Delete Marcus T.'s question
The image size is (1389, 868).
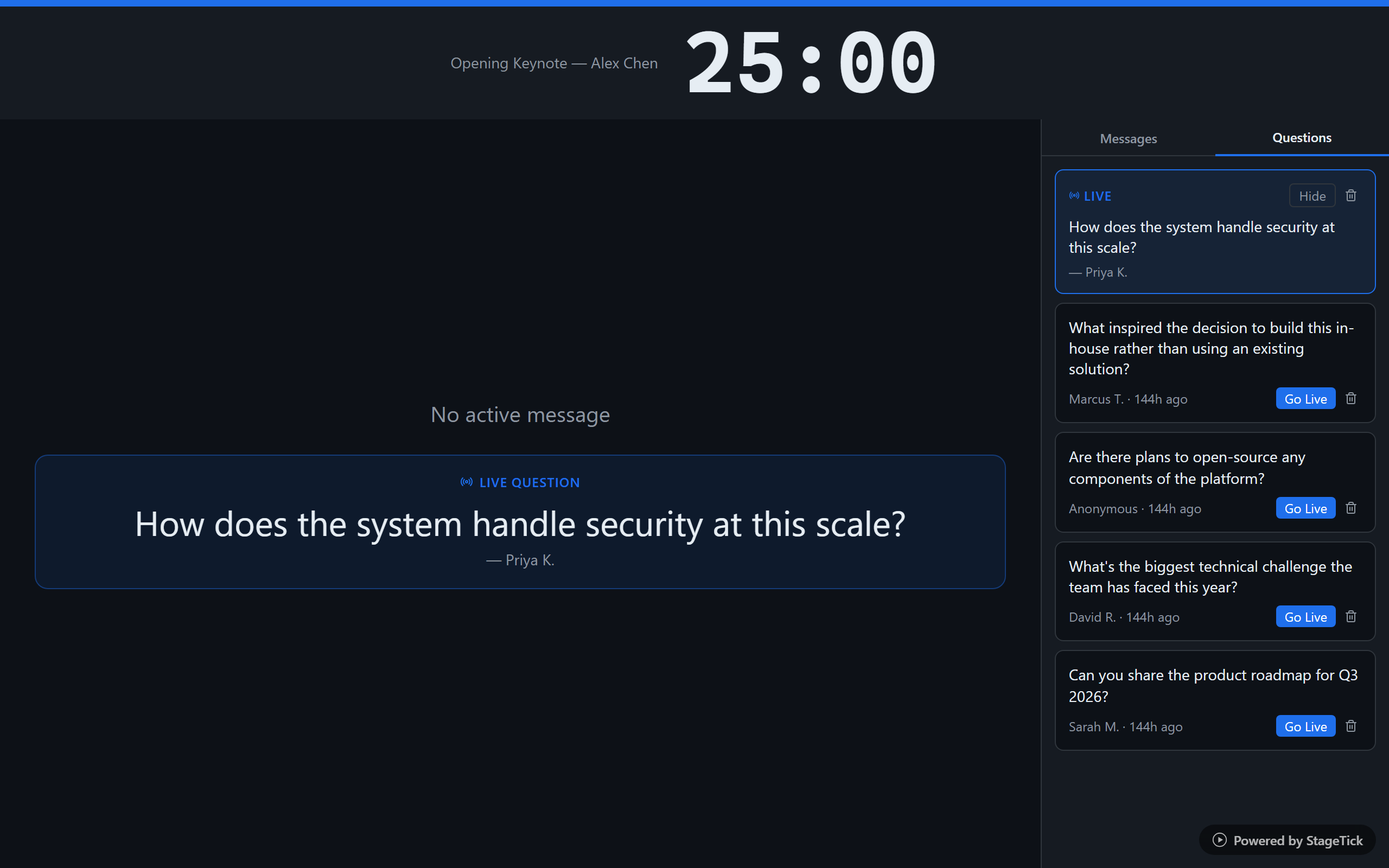click(1350, 398)
